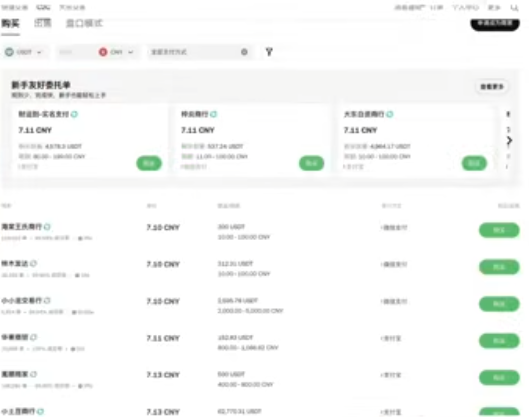Click the verified badge on the third beginner card
The width and height of the screenshot is (529, 417).
click(390, 114)
